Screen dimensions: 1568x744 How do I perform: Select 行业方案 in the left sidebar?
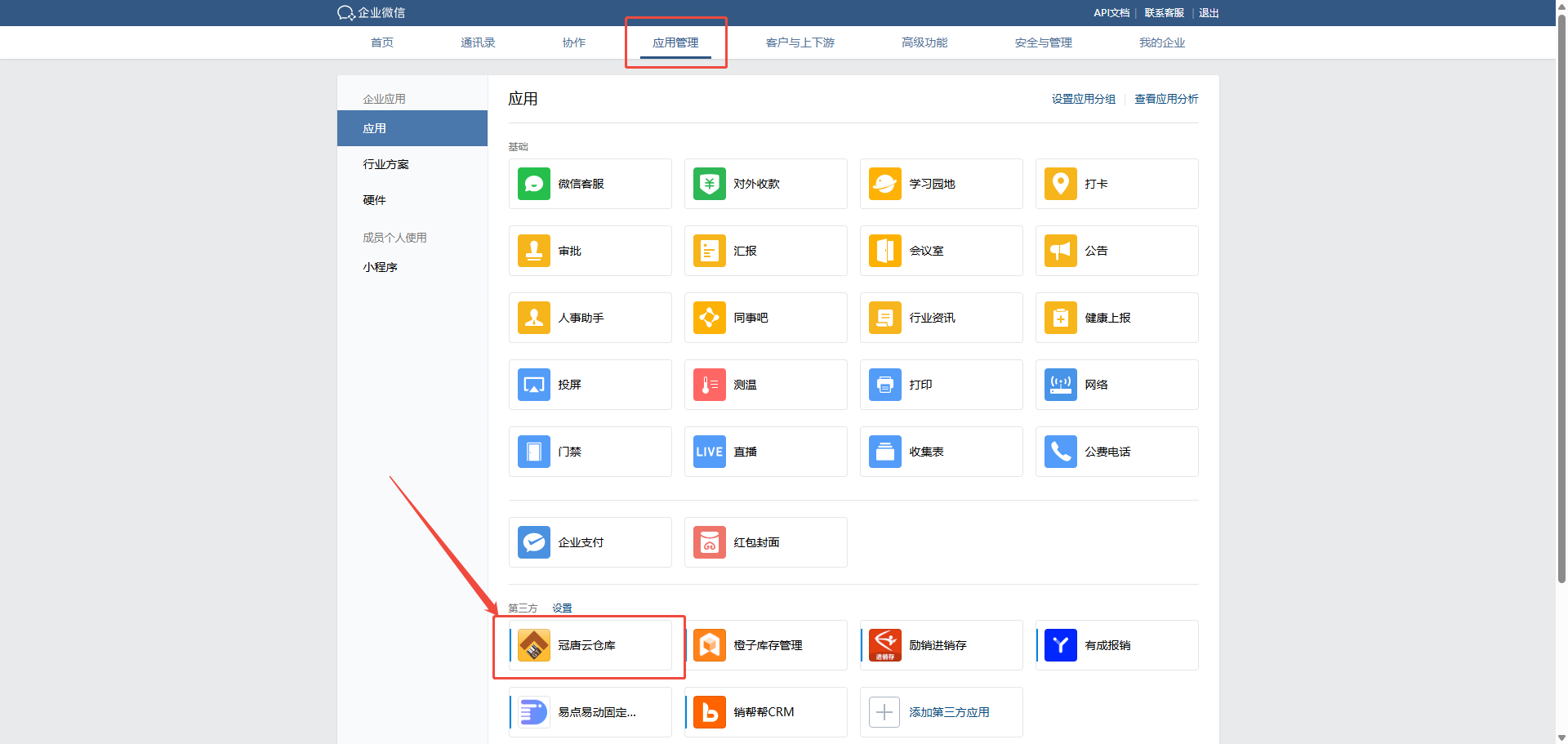(385, 164)
